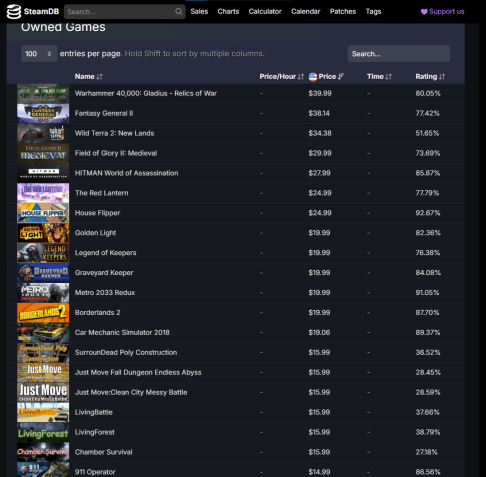Open HITMAN World of Assassination thumbnail
Viewport: 486px width, 477px height.
[x=43, y=173]
